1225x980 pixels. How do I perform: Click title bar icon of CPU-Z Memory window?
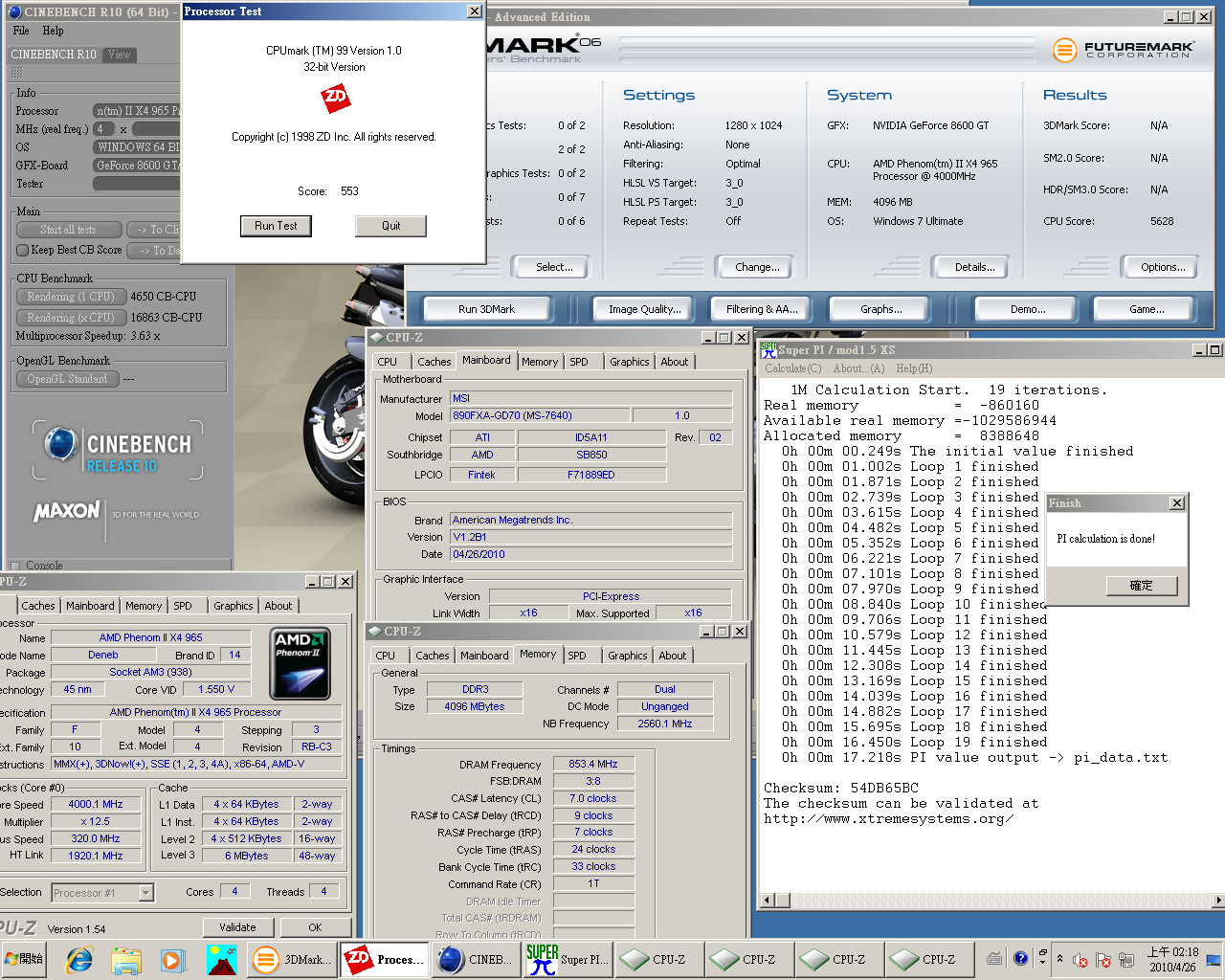click(374, 631)
